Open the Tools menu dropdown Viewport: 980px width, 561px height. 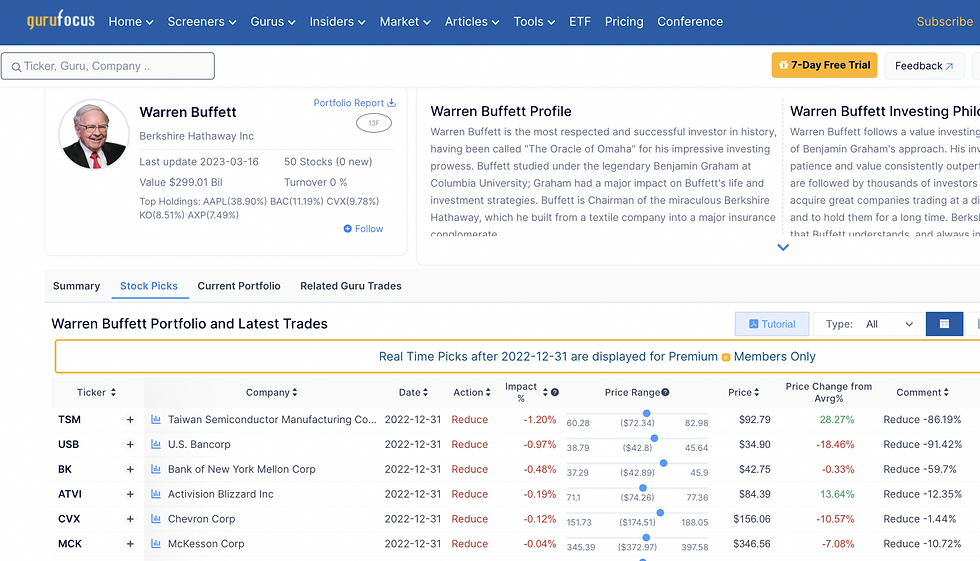tap(534, 22)
